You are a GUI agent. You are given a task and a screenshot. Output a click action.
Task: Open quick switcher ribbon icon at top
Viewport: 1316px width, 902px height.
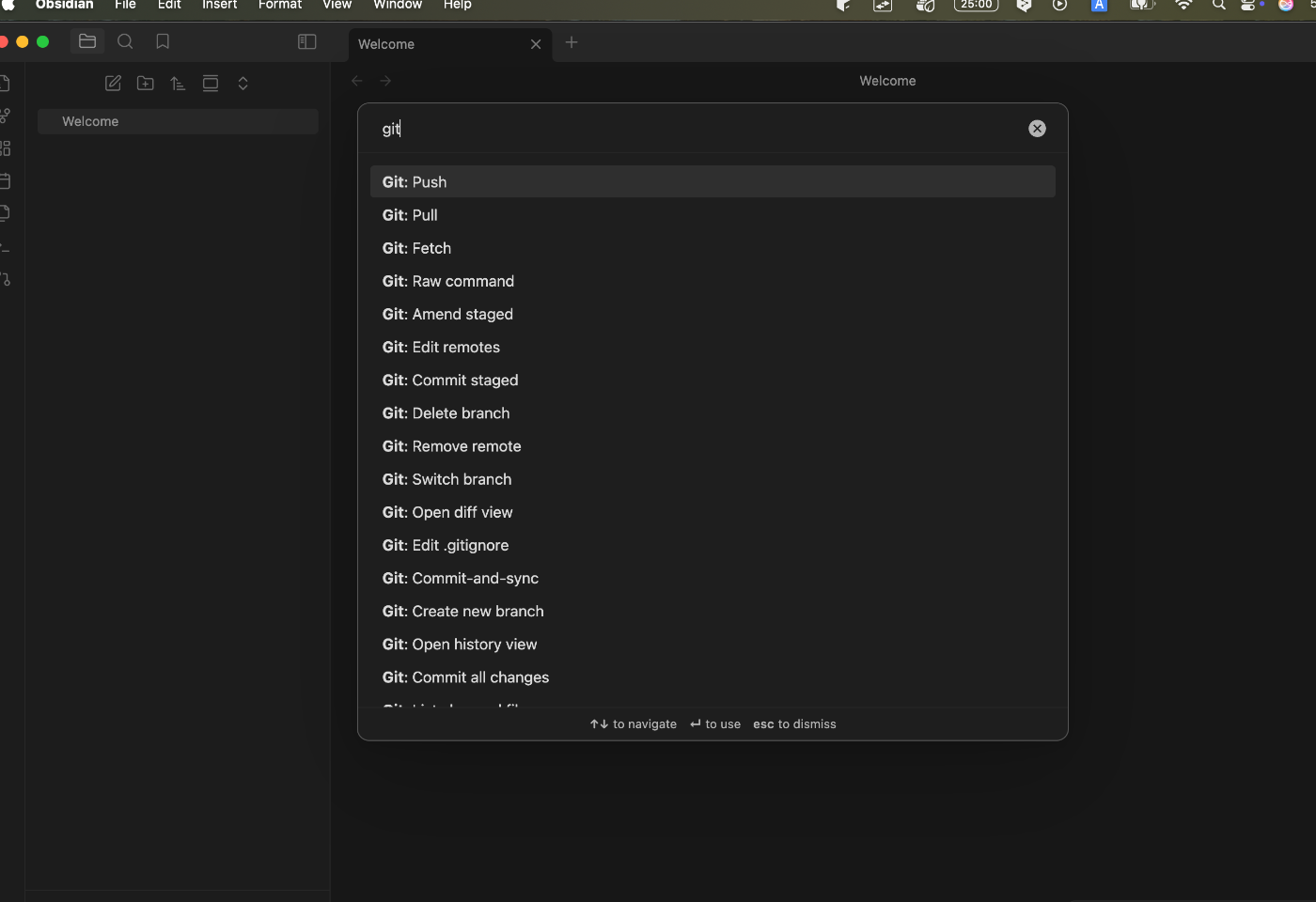pos(5,84)
